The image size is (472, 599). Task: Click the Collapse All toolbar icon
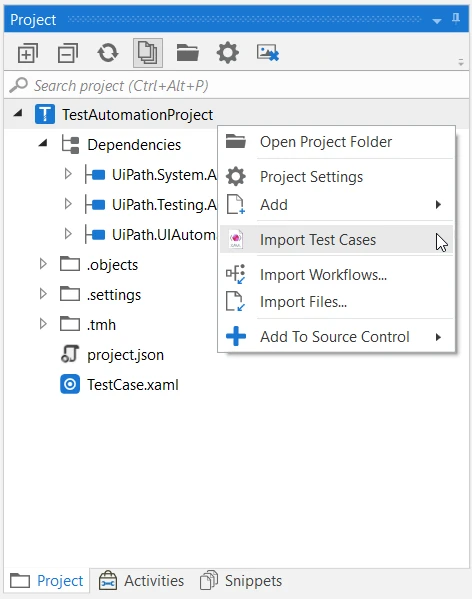tap(68, 53)
